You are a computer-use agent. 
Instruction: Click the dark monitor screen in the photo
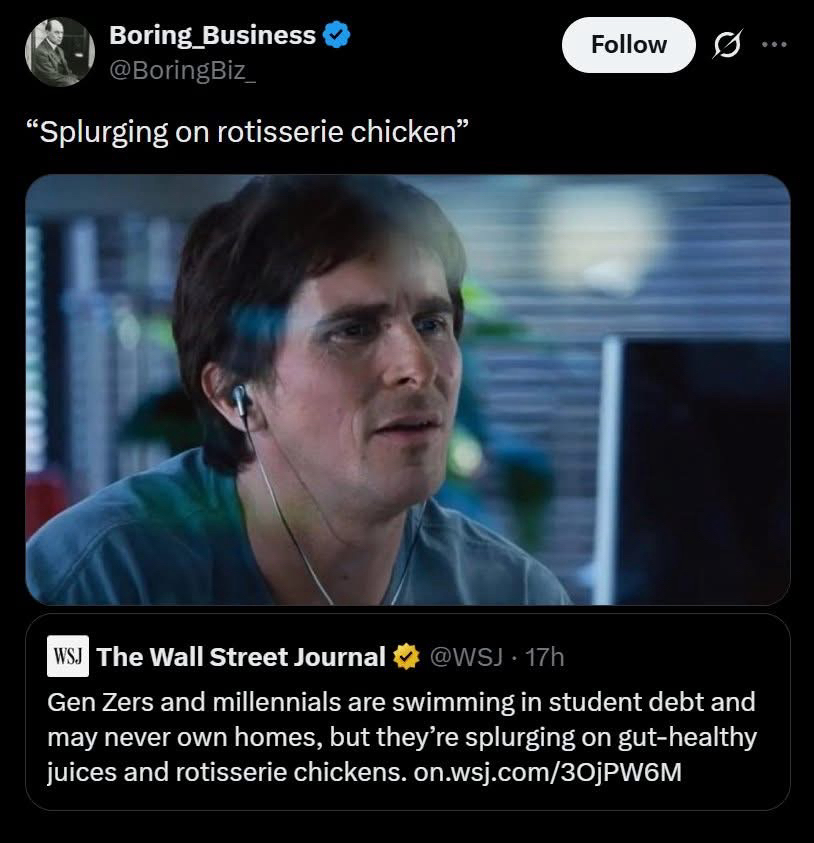click(700, 470)
